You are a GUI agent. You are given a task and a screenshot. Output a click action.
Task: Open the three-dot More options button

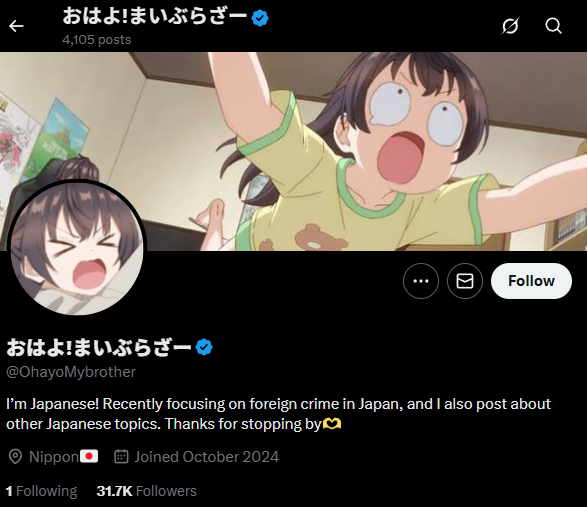pos(421,281)
